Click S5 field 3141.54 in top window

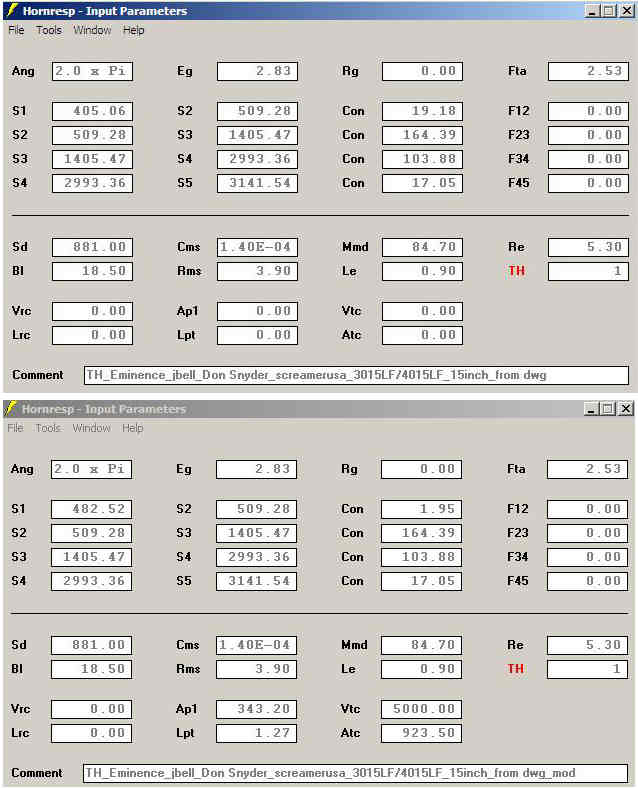tap(257, 183)
